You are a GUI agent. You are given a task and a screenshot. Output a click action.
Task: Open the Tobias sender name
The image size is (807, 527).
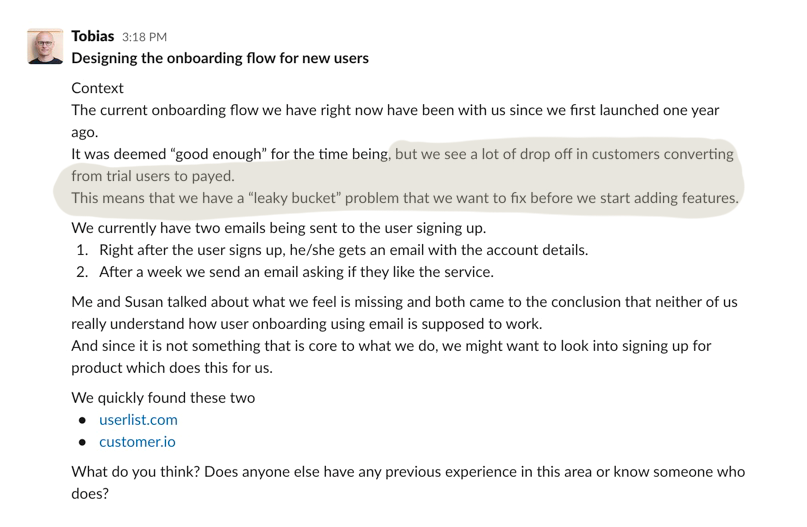pos(93,36)
